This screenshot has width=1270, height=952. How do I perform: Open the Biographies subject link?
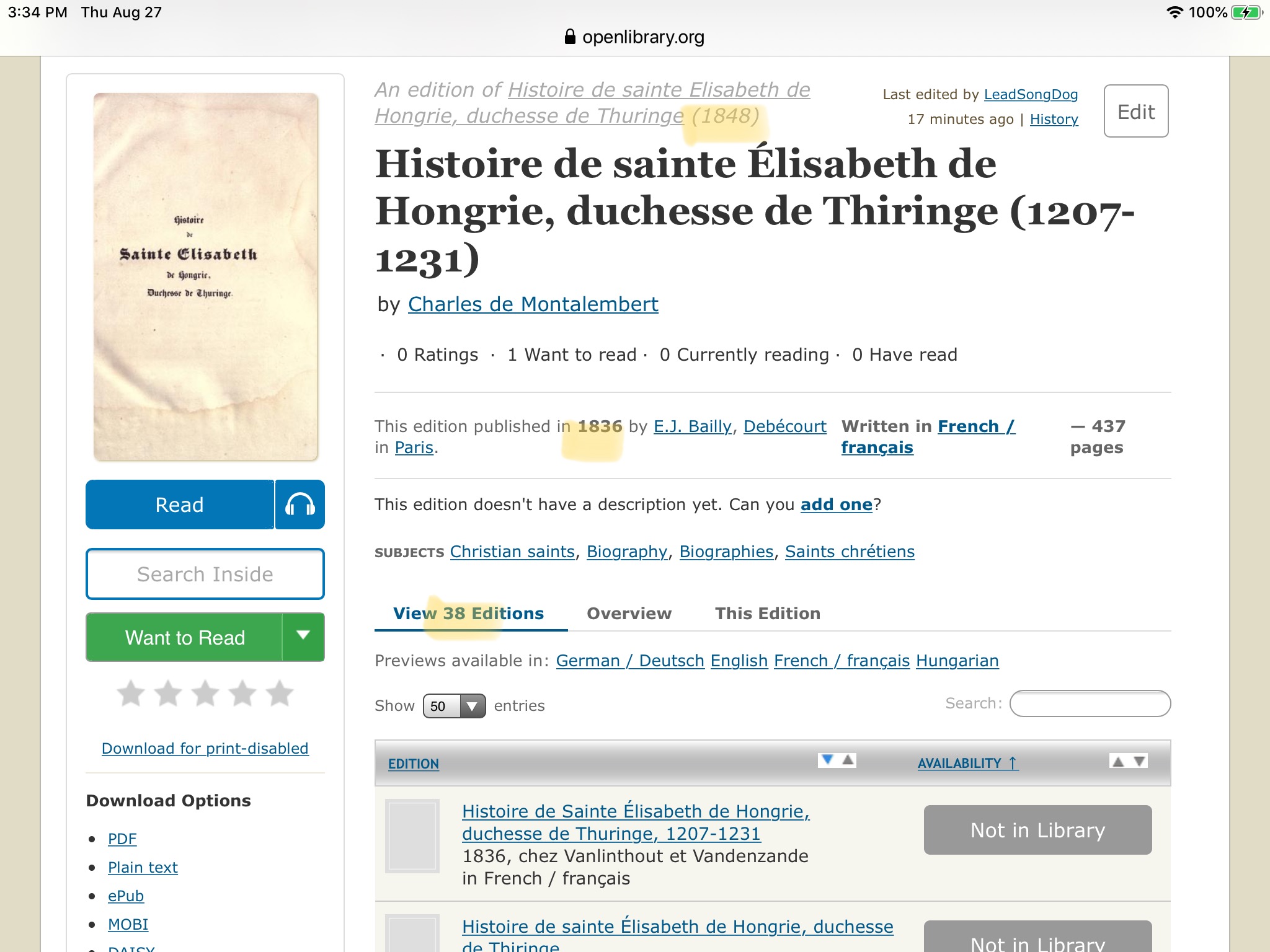pyautogui.click(x=726, y=552)
